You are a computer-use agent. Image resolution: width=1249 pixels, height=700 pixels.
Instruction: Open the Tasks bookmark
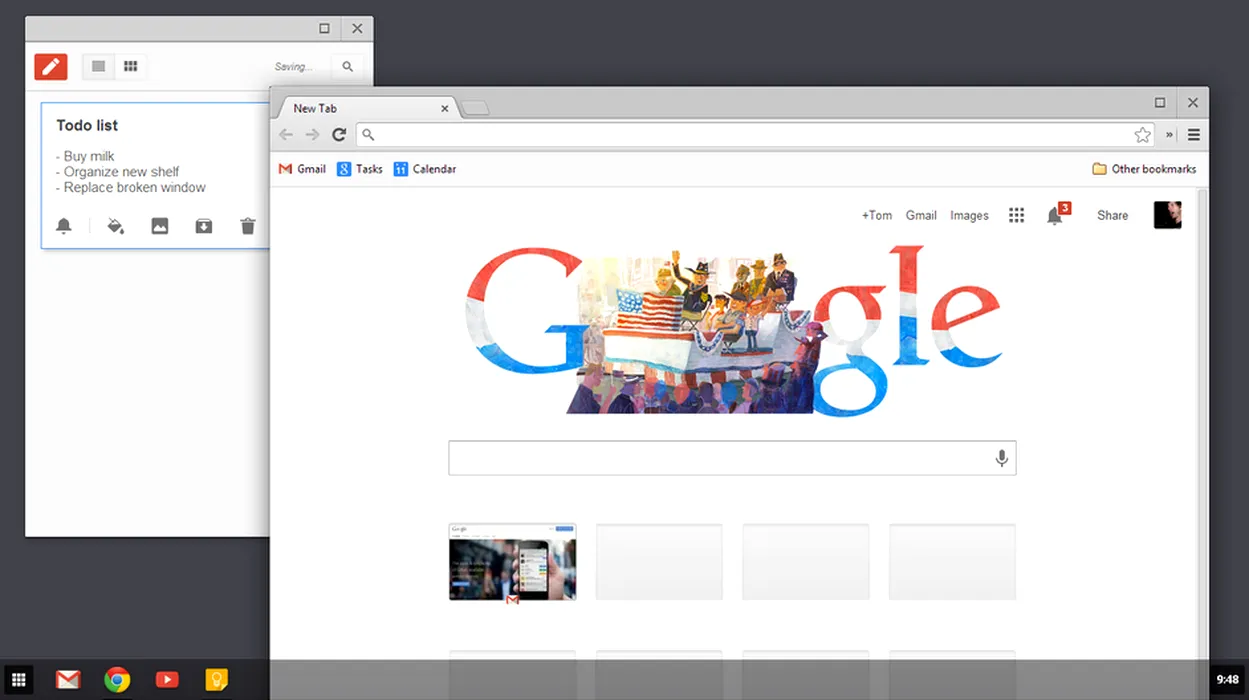pos(360,169)
